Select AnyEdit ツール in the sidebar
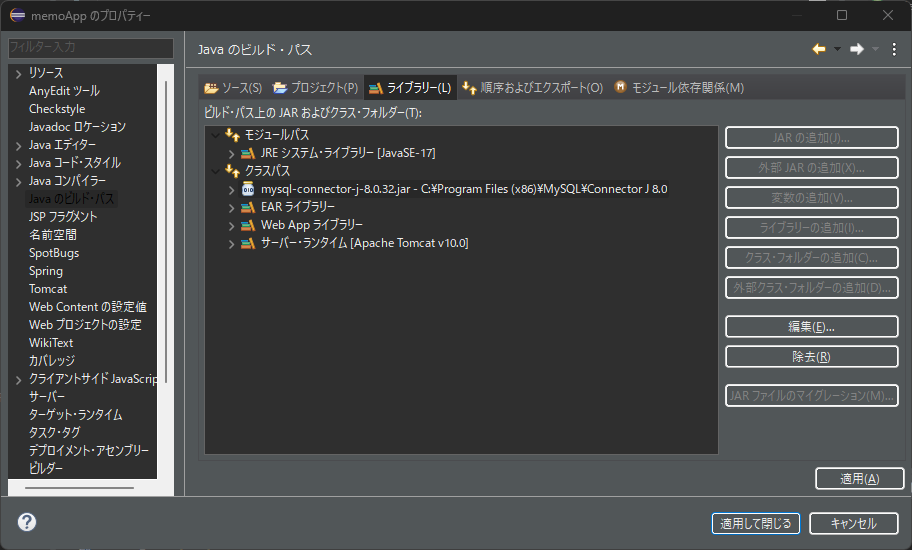The image size is (912, 550). tap(65, 91)
